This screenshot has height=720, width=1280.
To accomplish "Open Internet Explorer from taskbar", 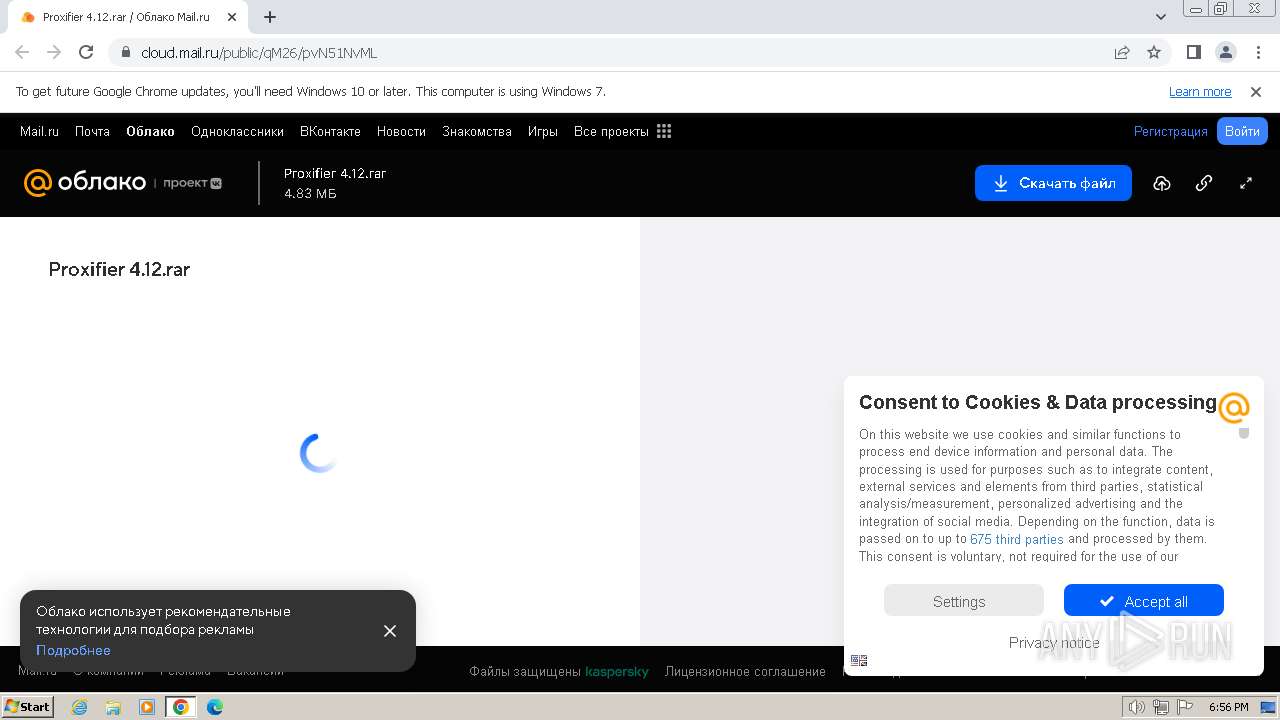I will point(79,707).
